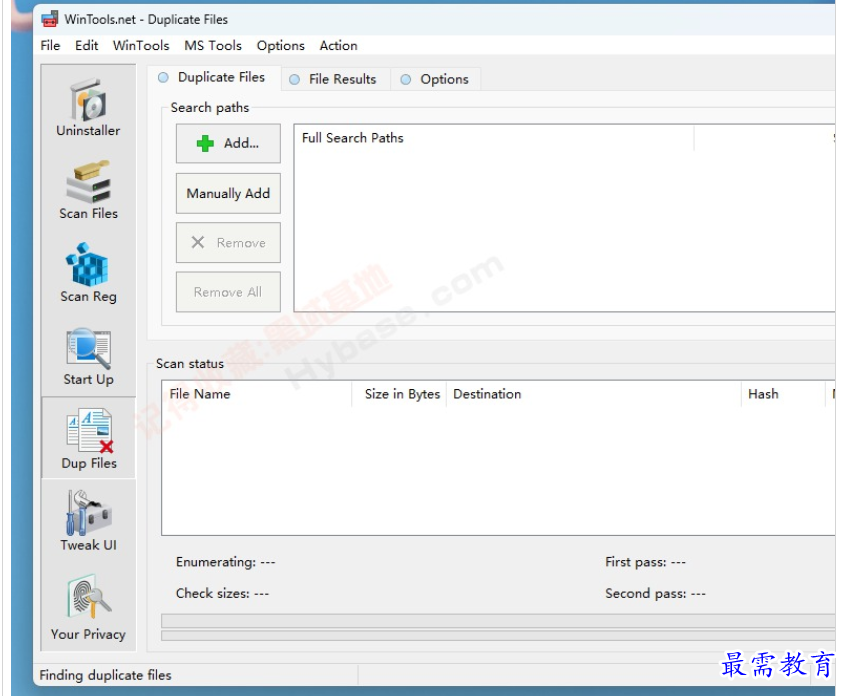Viewport: 843px width, 696px height.
Task: Open the Your Privacy tool
Action: [x=88, y=607]
